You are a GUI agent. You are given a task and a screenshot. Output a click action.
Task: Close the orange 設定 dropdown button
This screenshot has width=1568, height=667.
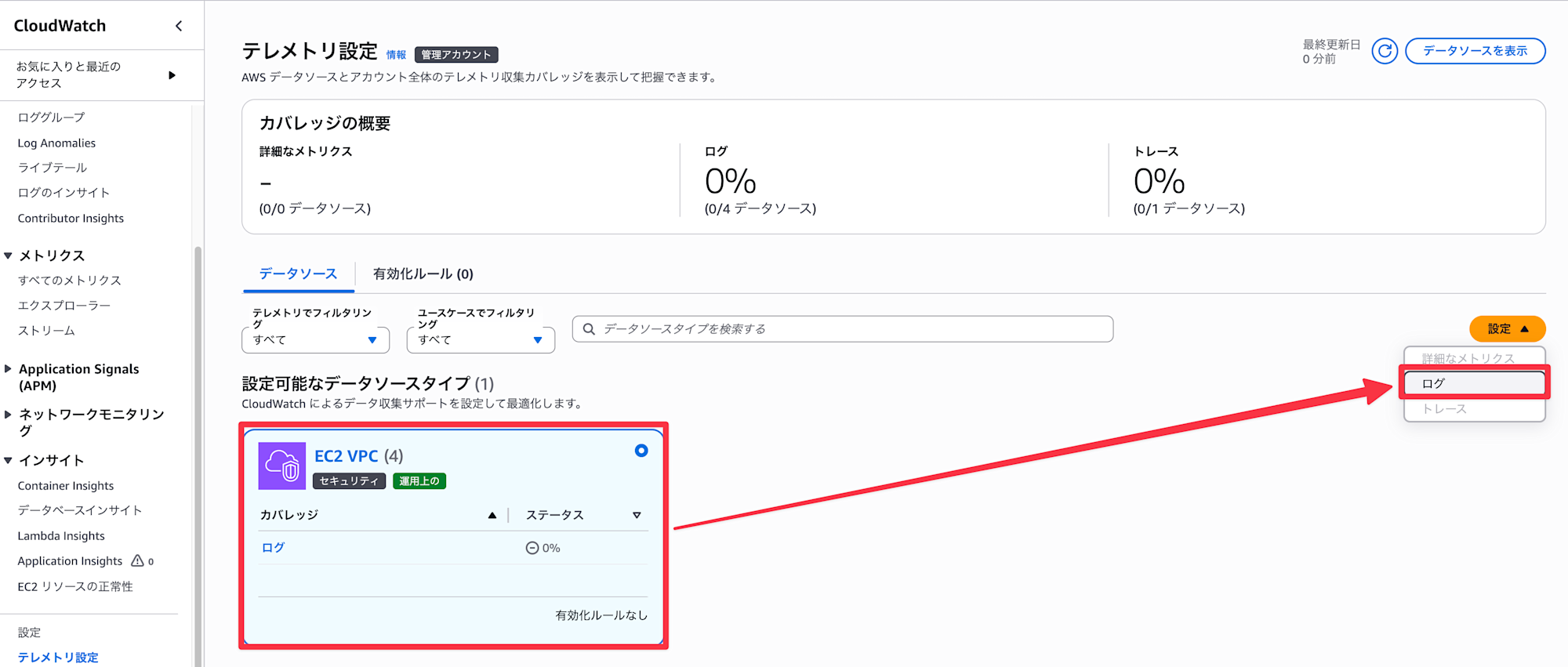point(1507,329)
